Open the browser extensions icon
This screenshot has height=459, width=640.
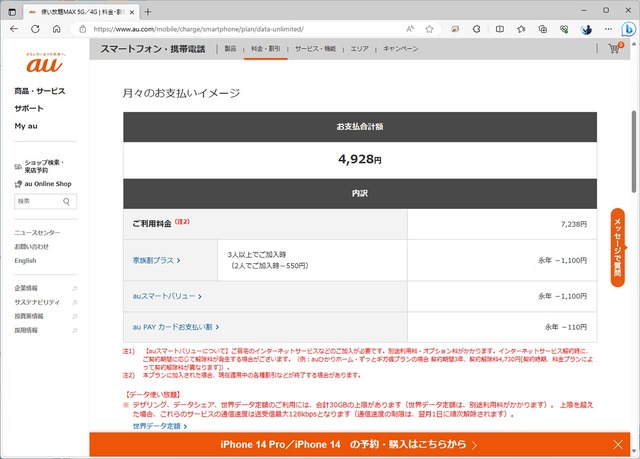pyautogui.click(x=476, y=29)
